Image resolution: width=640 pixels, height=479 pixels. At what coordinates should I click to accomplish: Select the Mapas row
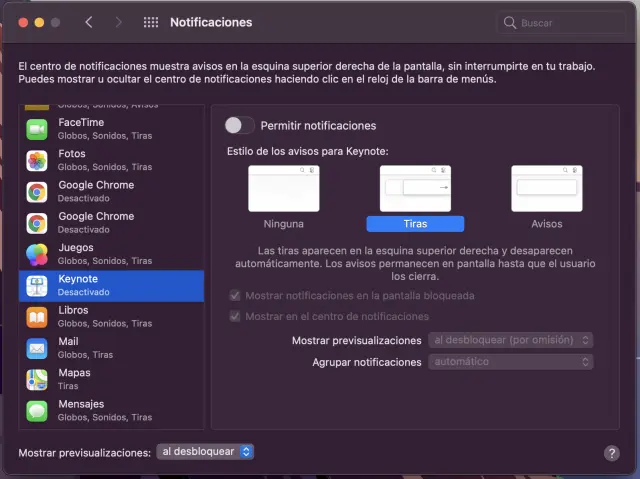[x=111, y=379]
